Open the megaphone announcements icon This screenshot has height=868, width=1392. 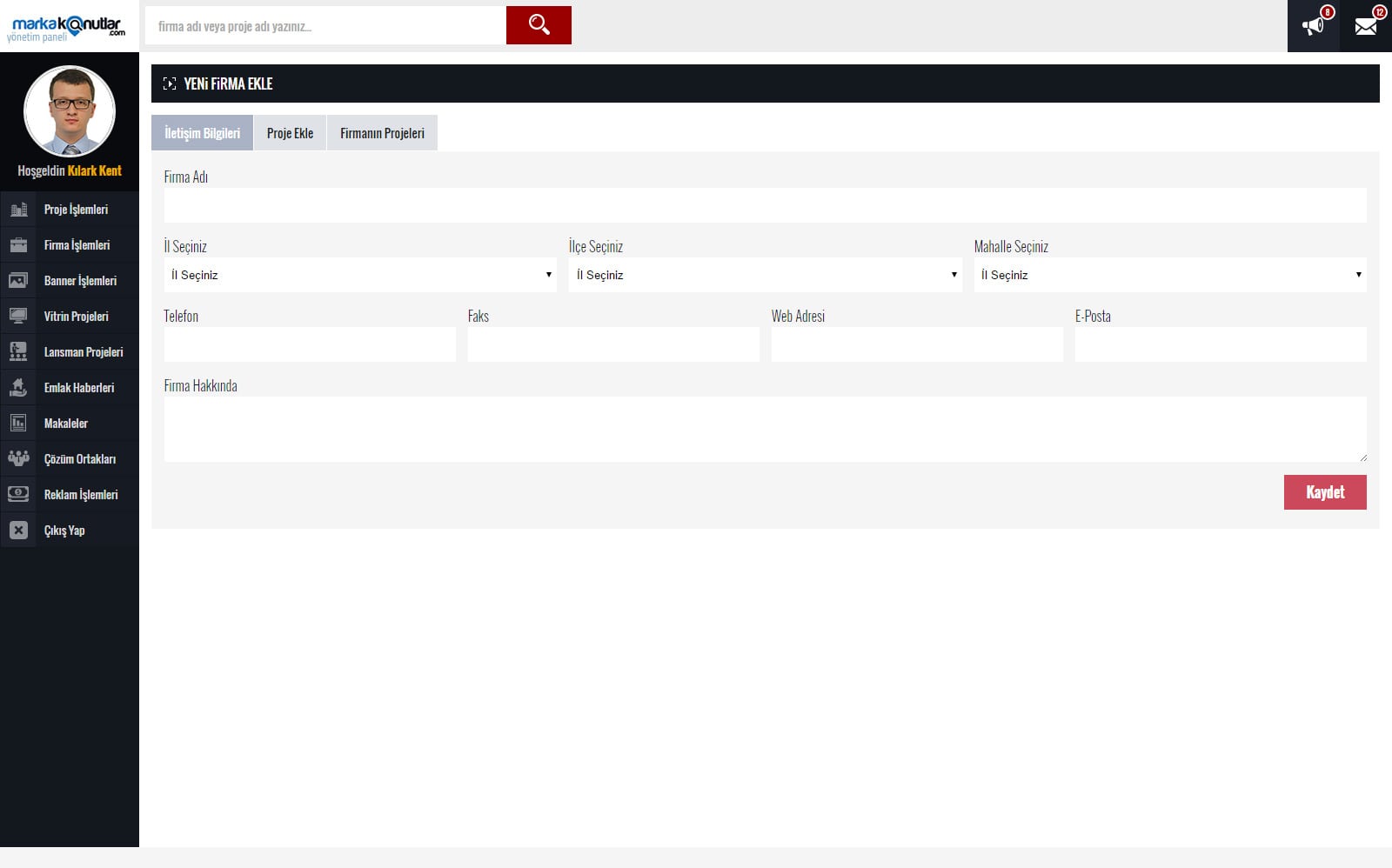tap(1313, 26)
